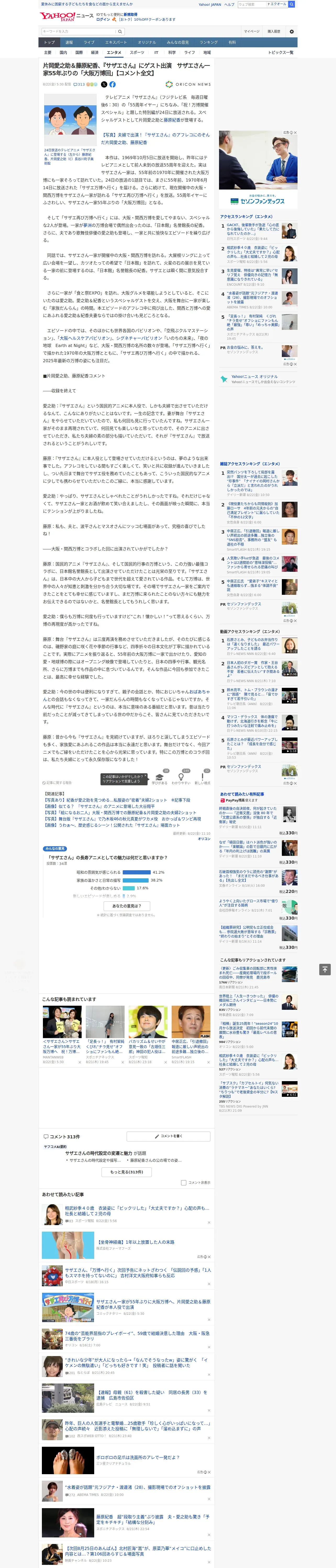The image size is (336, 1568).
Task: Select the IT category
Action: (156, 52)
